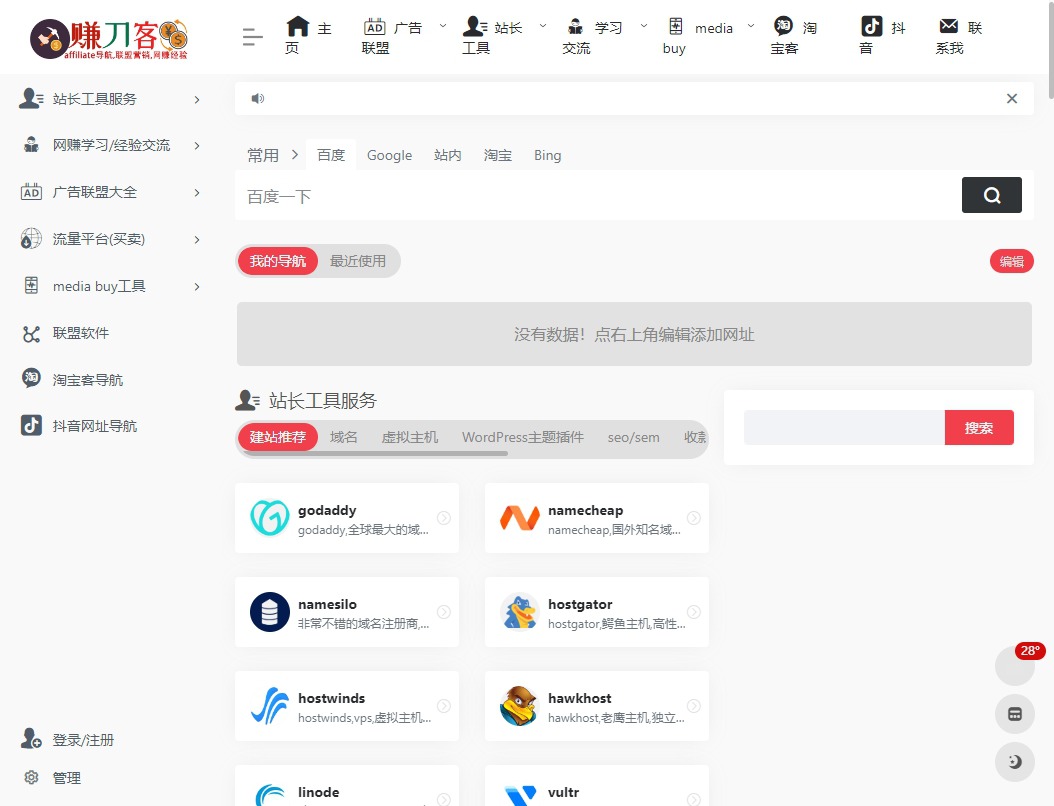Click the announcement speaker icon

257,99
